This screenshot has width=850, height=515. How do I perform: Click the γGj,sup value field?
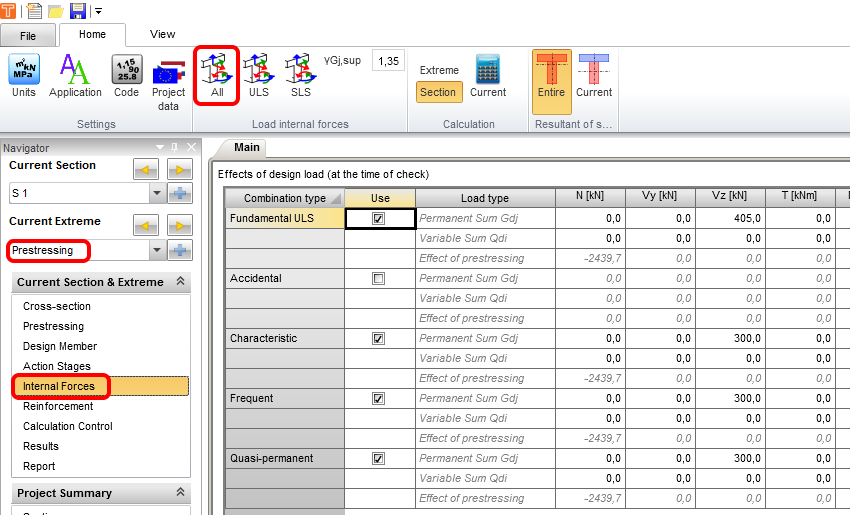pyautogui.click(x=387, y=61)
